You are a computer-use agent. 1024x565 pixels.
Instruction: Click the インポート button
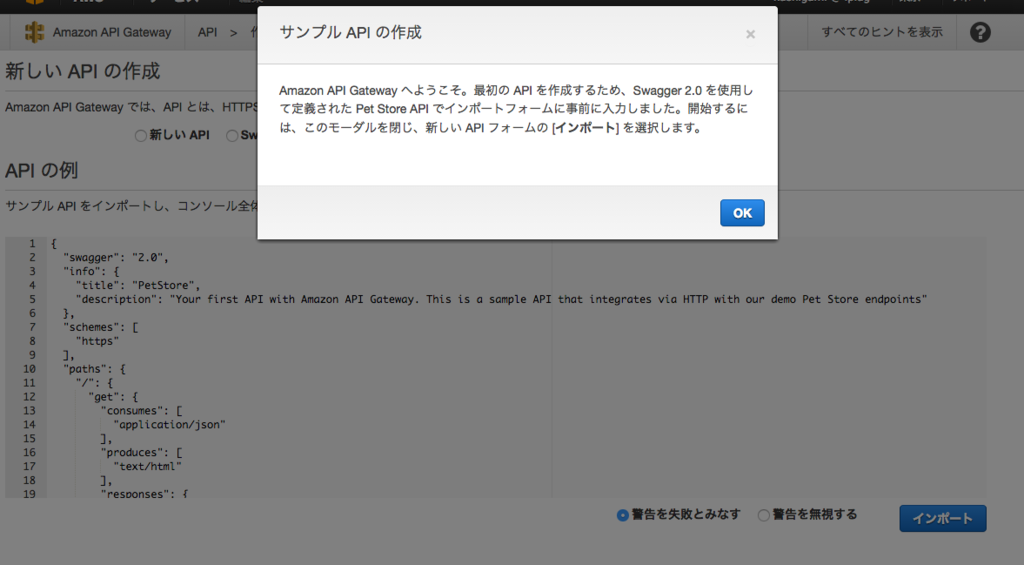tap(942, 519)
